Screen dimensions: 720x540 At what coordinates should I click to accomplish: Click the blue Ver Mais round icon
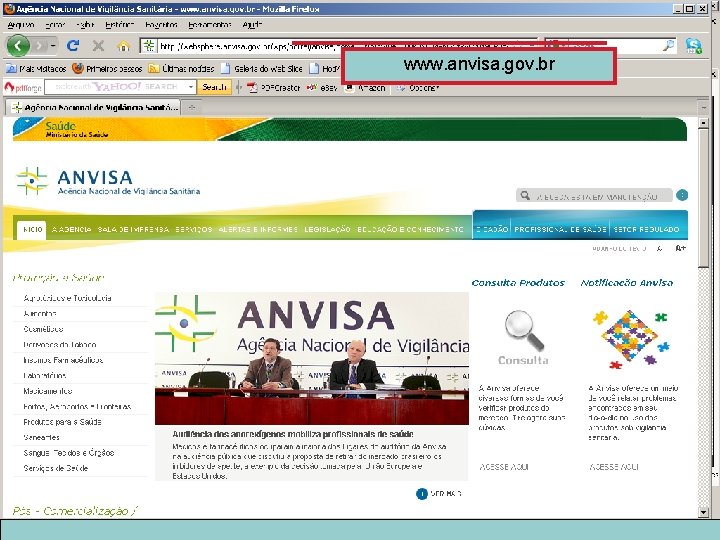tap(422, 494)
